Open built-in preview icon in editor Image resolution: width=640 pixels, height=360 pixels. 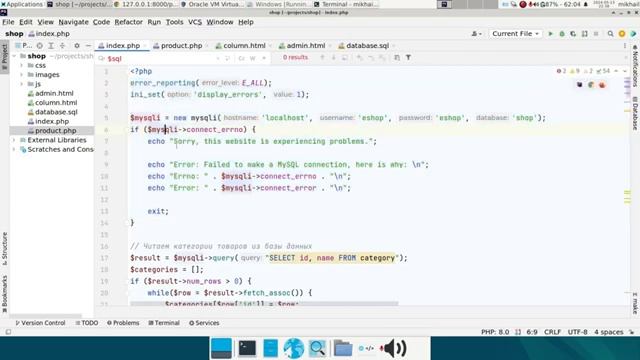(580, 85)
